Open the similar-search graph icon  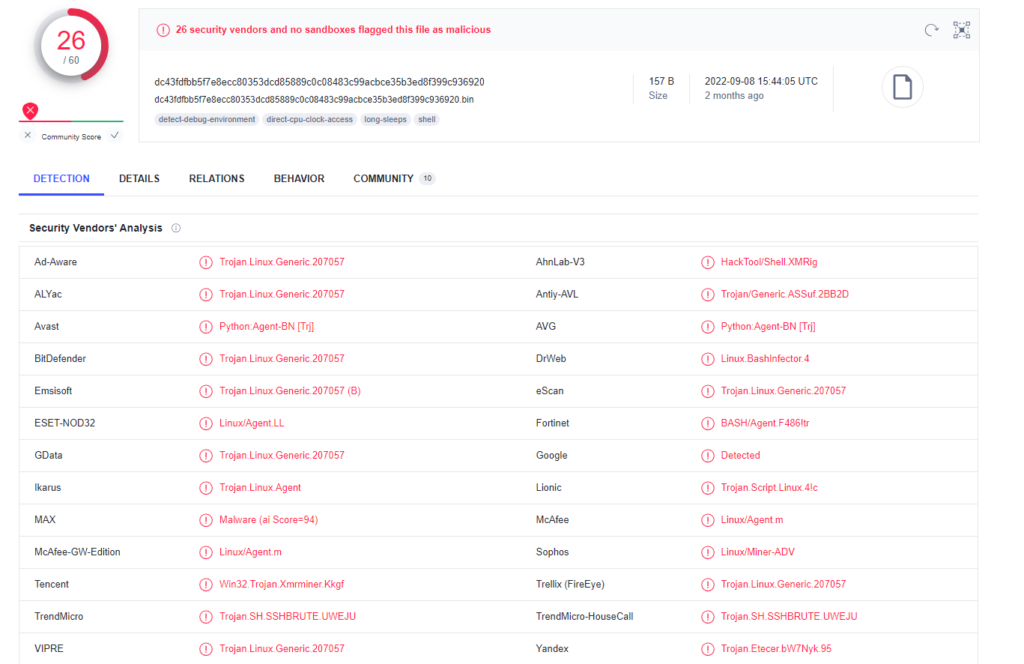(961, 30)
